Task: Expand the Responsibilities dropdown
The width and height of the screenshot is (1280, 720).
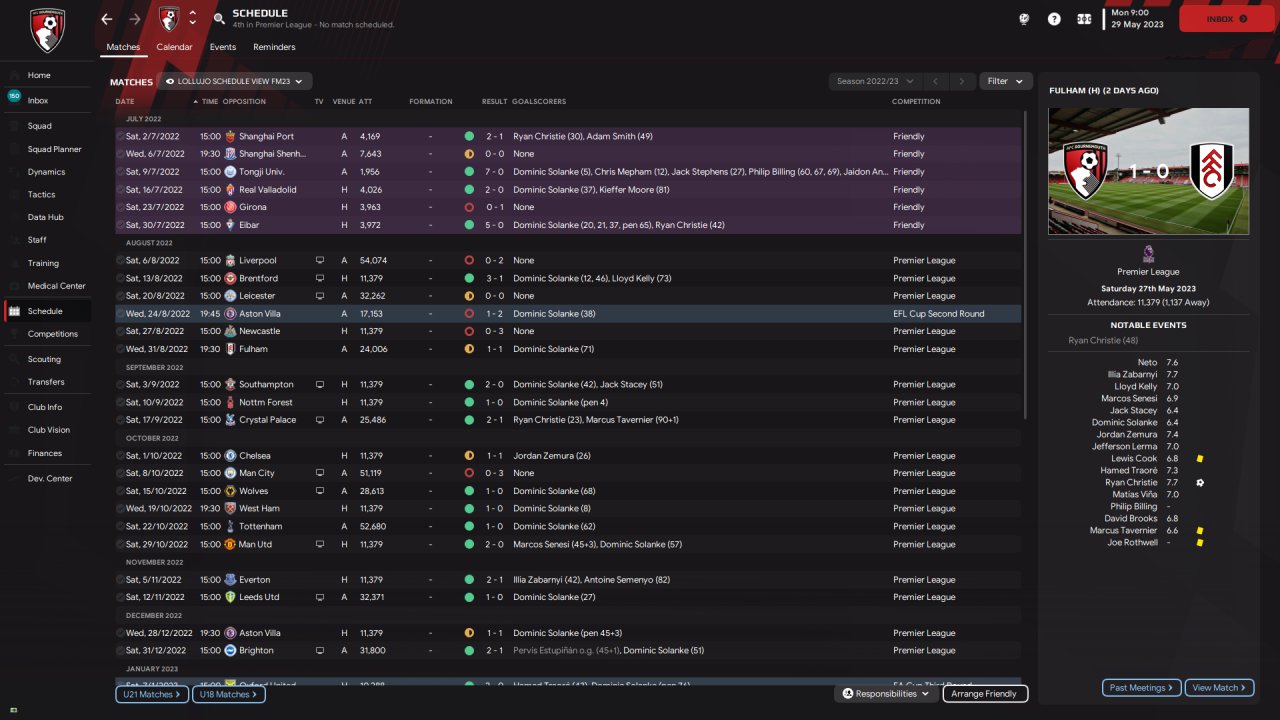Action: pos(886,694)
